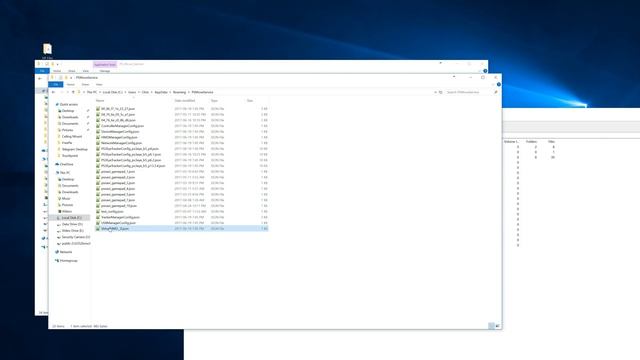
Task: Jump to Roaming in the breadcrumb path
Action: 179,92
